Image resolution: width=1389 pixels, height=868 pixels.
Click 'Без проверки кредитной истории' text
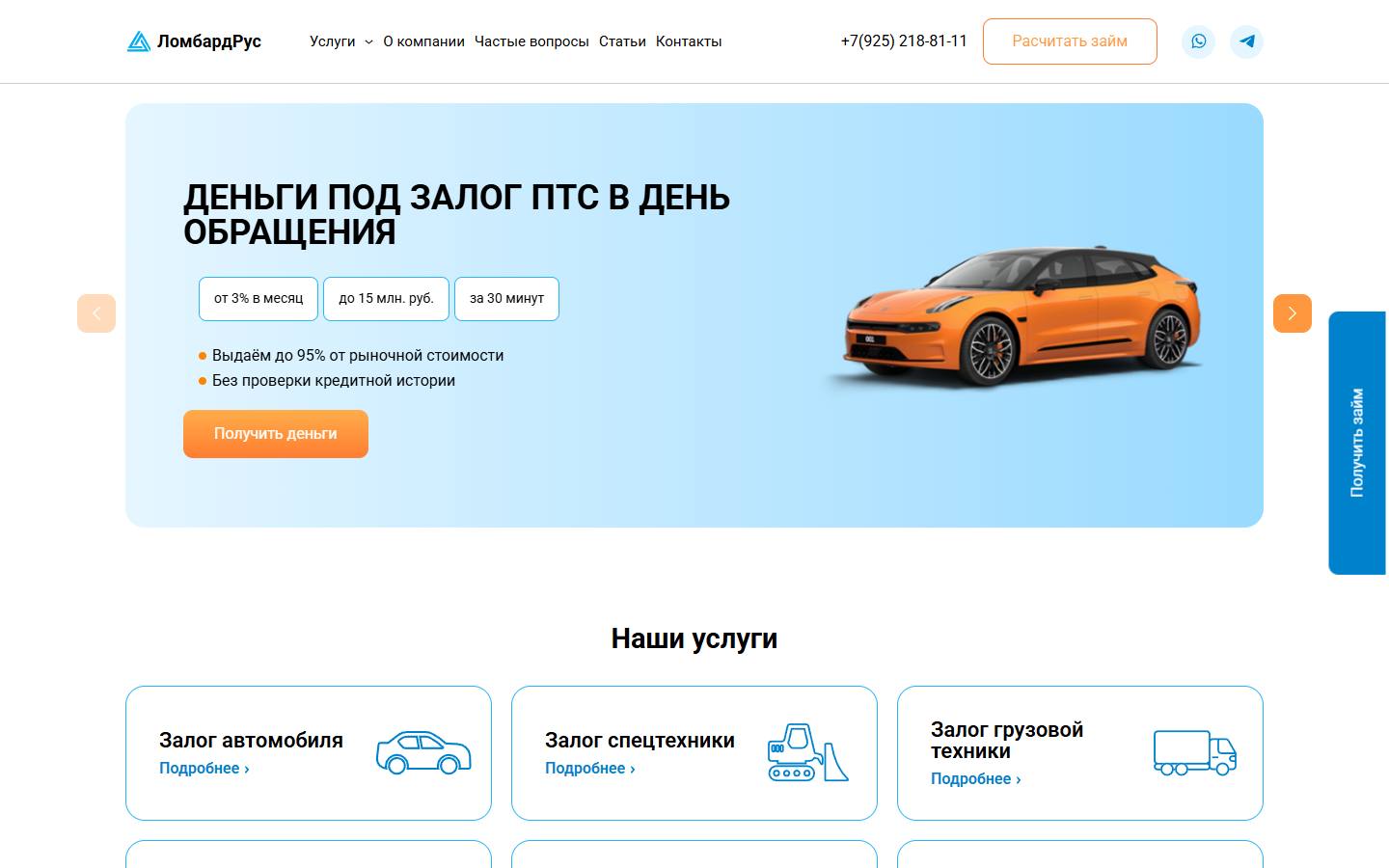(334, 381)
